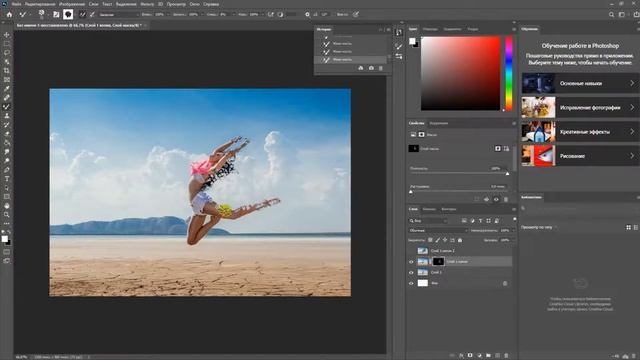
Task: Toggle mask visibility eye in Properties panel
Action: pyautogui.click(x=496, y=199)
